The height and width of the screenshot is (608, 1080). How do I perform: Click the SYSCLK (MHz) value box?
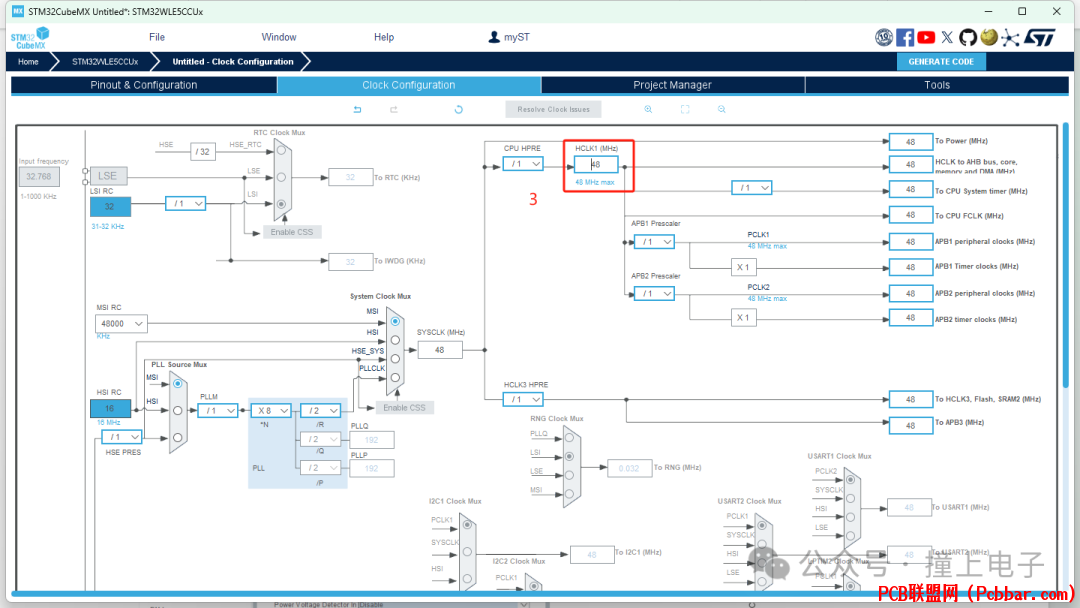439,350
